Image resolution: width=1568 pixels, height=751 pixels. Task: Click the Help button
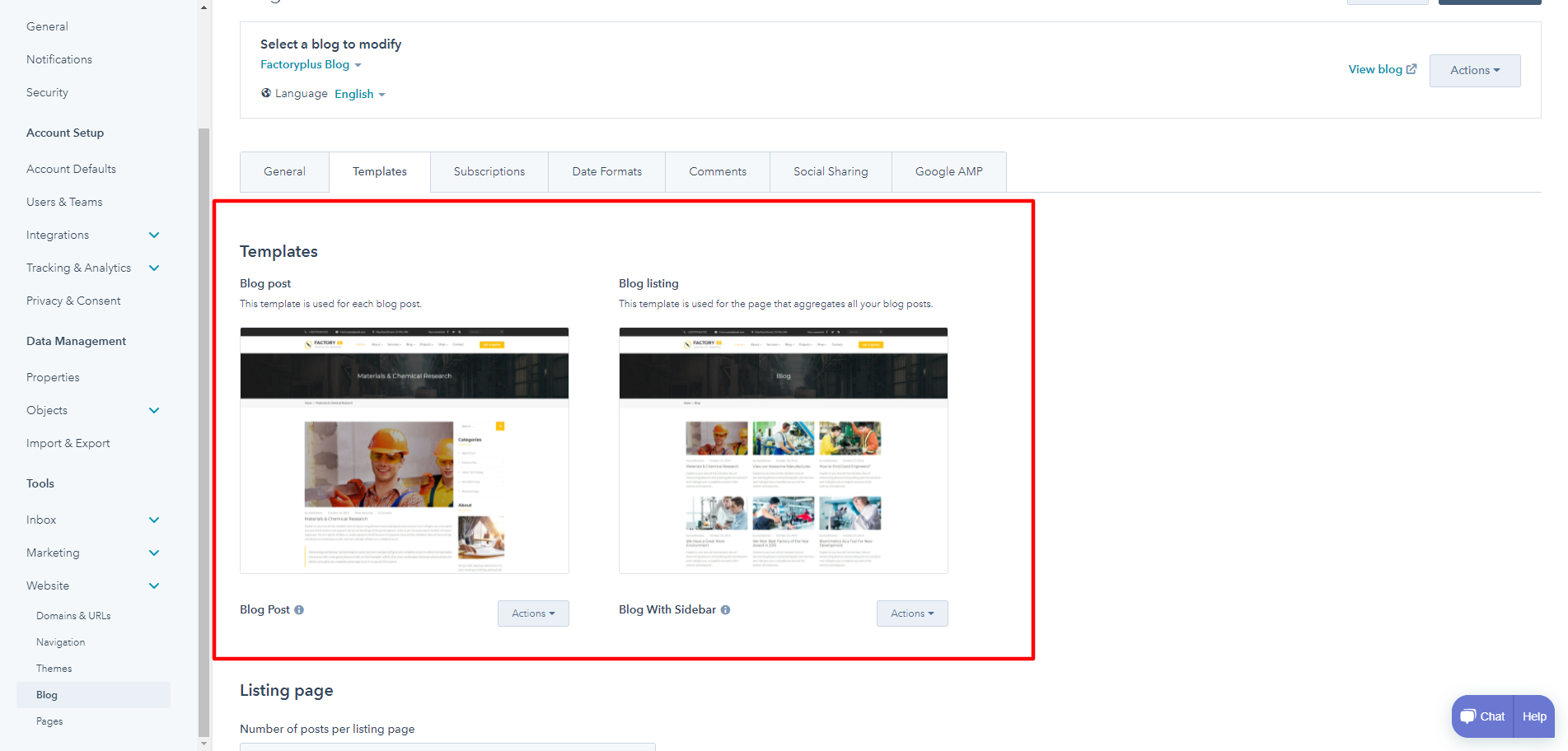tap(1534, 716)
